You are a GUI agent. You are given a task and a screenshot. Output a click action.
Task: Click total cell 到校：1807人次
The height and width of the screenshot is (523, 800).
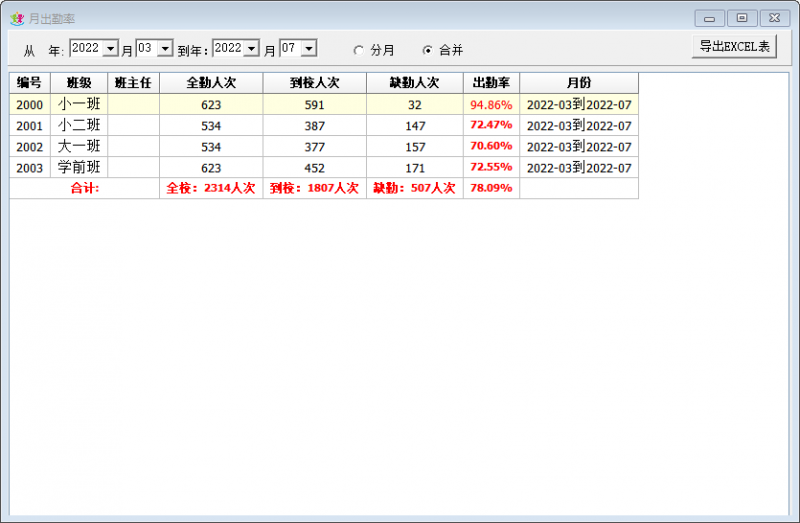tap(315, 188)
